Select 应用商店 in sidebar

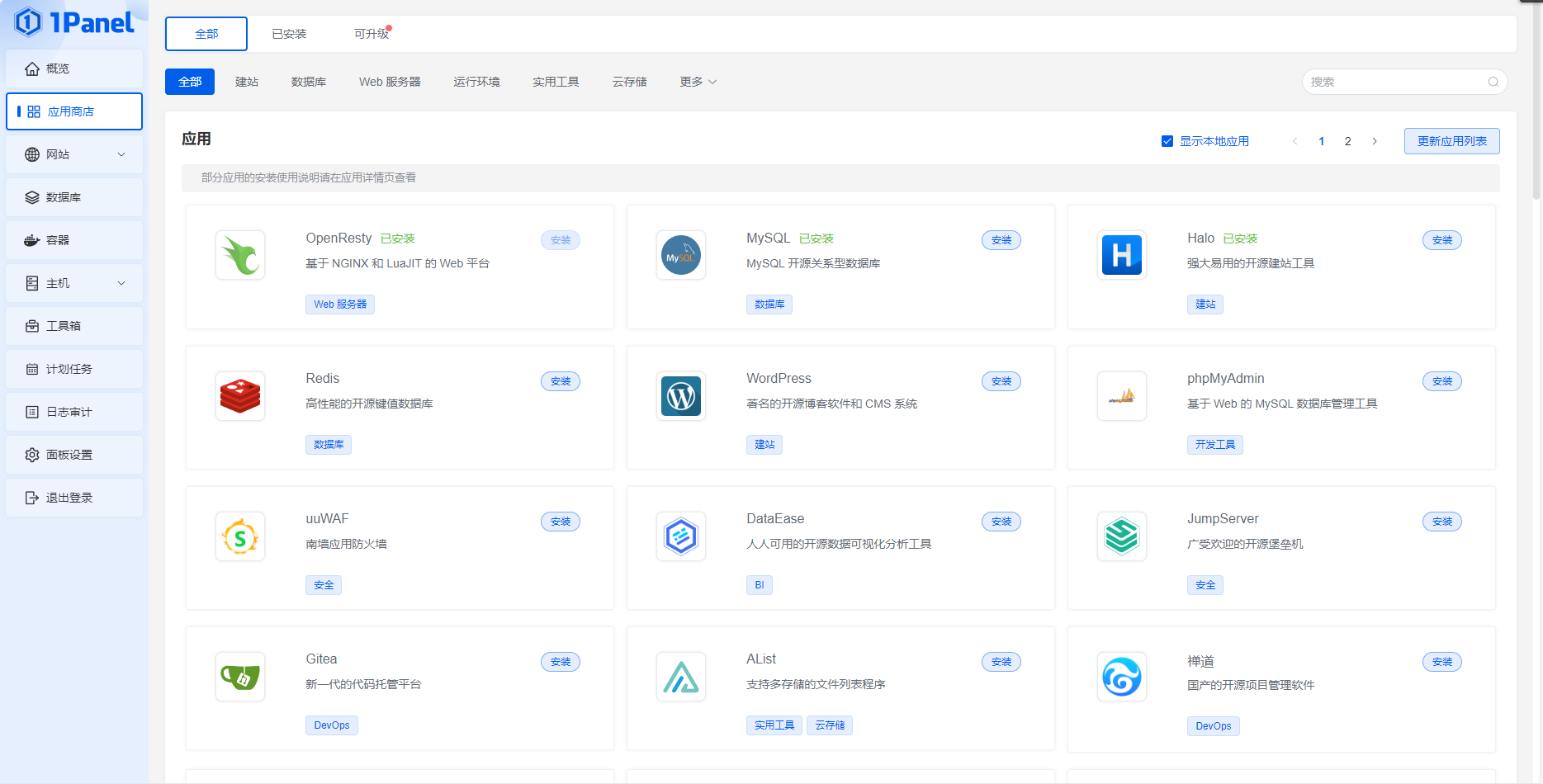(74, 111)
